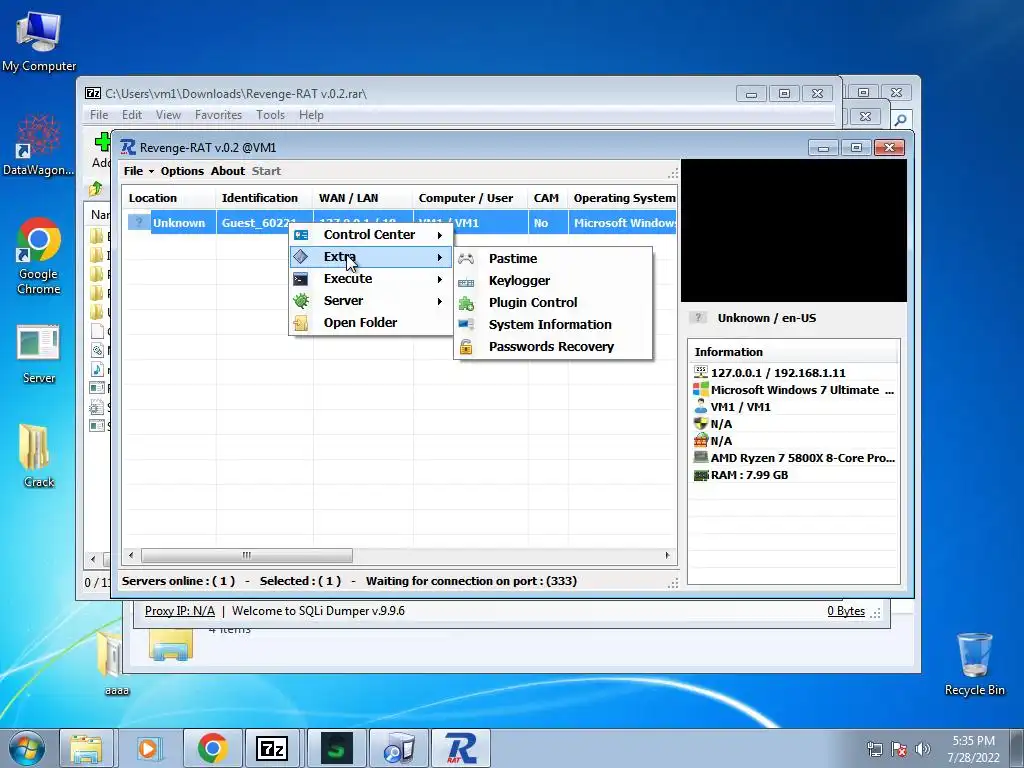Choose Open Folder from the context menu
The image size is (1024, 768).
[x=370, y=323]
